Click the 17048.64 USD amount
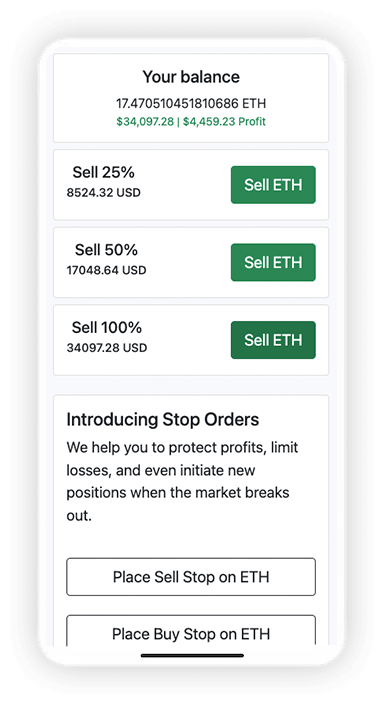 pos(106,270)
